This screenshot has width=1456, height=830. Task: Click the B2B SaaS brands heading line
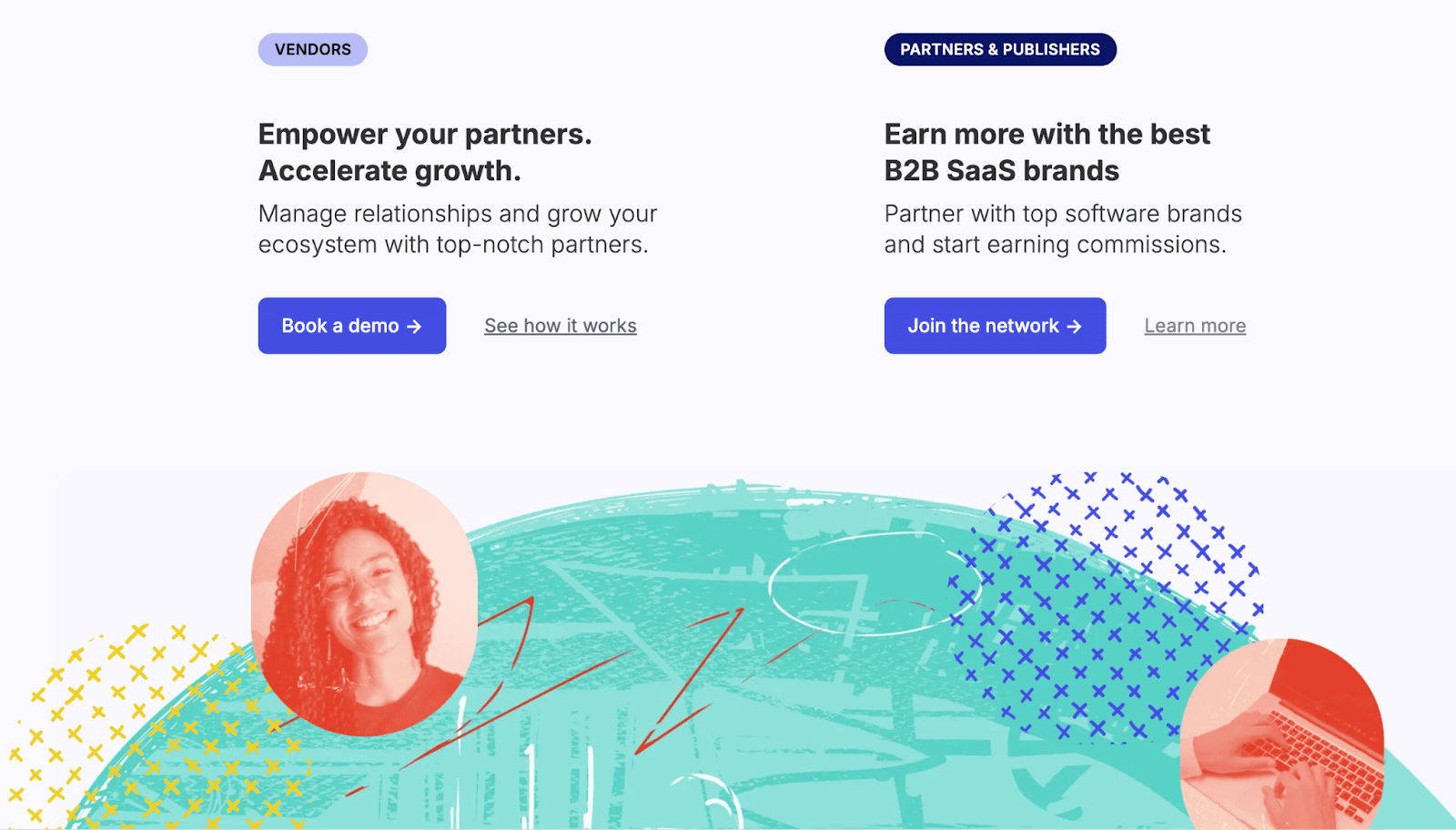click(x=1001, y=171)
